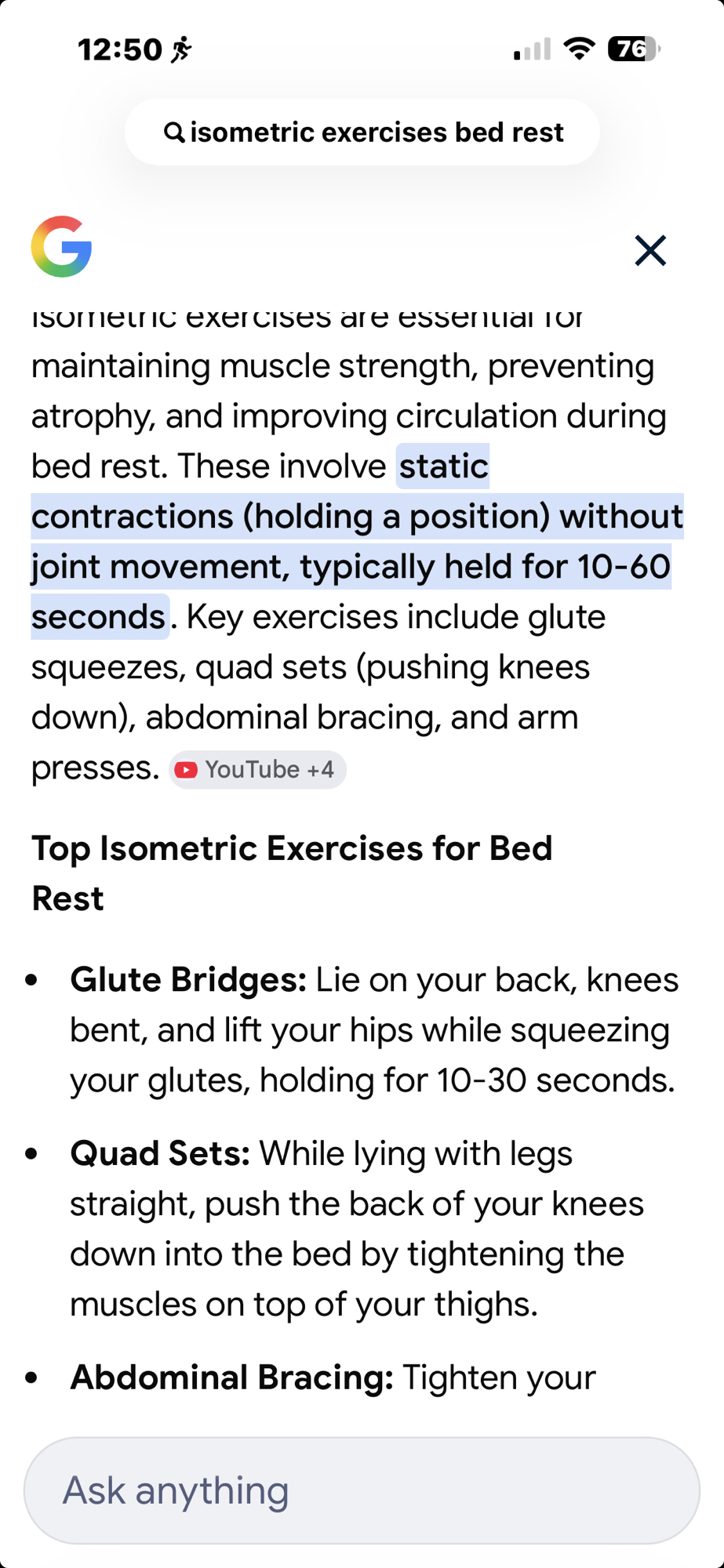This screenshot has width=724, height=1568.
Task: Expand the "+4" additional sources count
Action: click(x=320, y=770)
